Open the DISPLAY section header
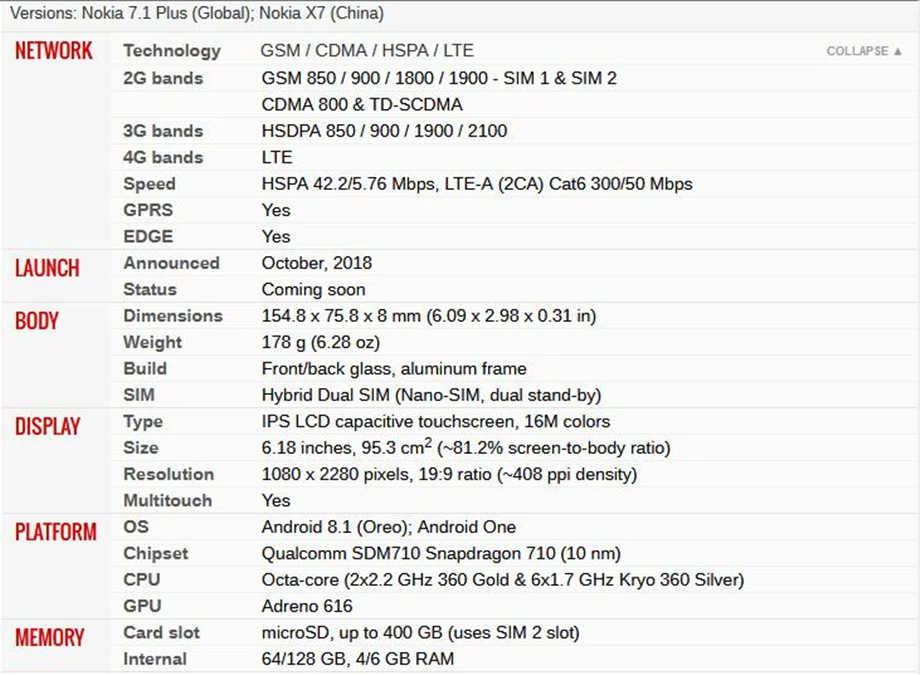This screenshot has height=675, width=920. [48, 427]
